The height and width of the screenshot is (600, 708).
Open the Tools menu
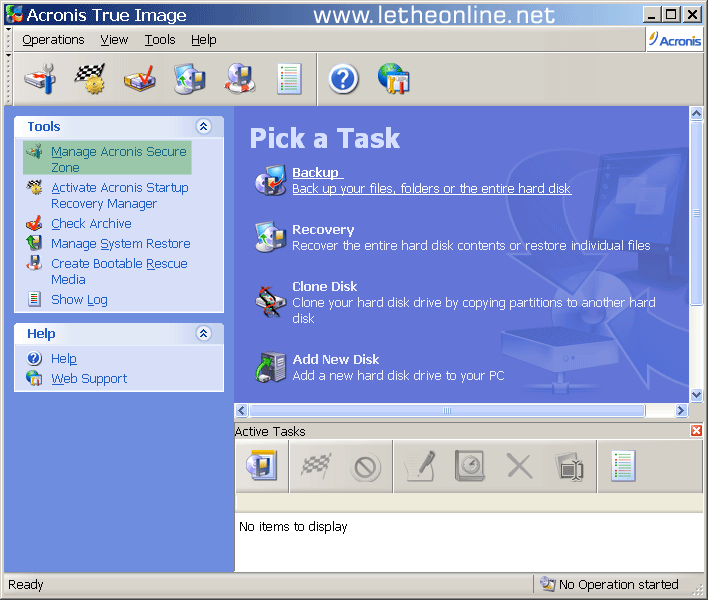click(160, 40)
